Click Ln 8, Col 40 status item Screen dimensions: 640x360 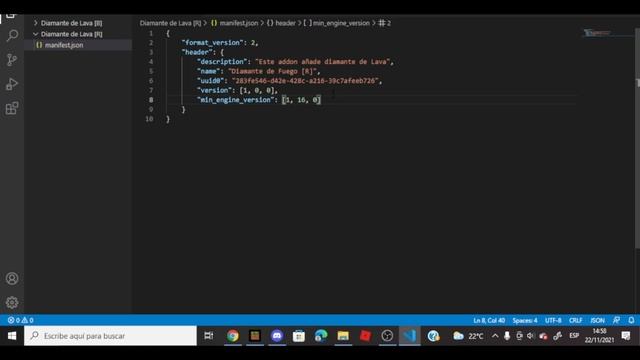[x=489, y=320]
